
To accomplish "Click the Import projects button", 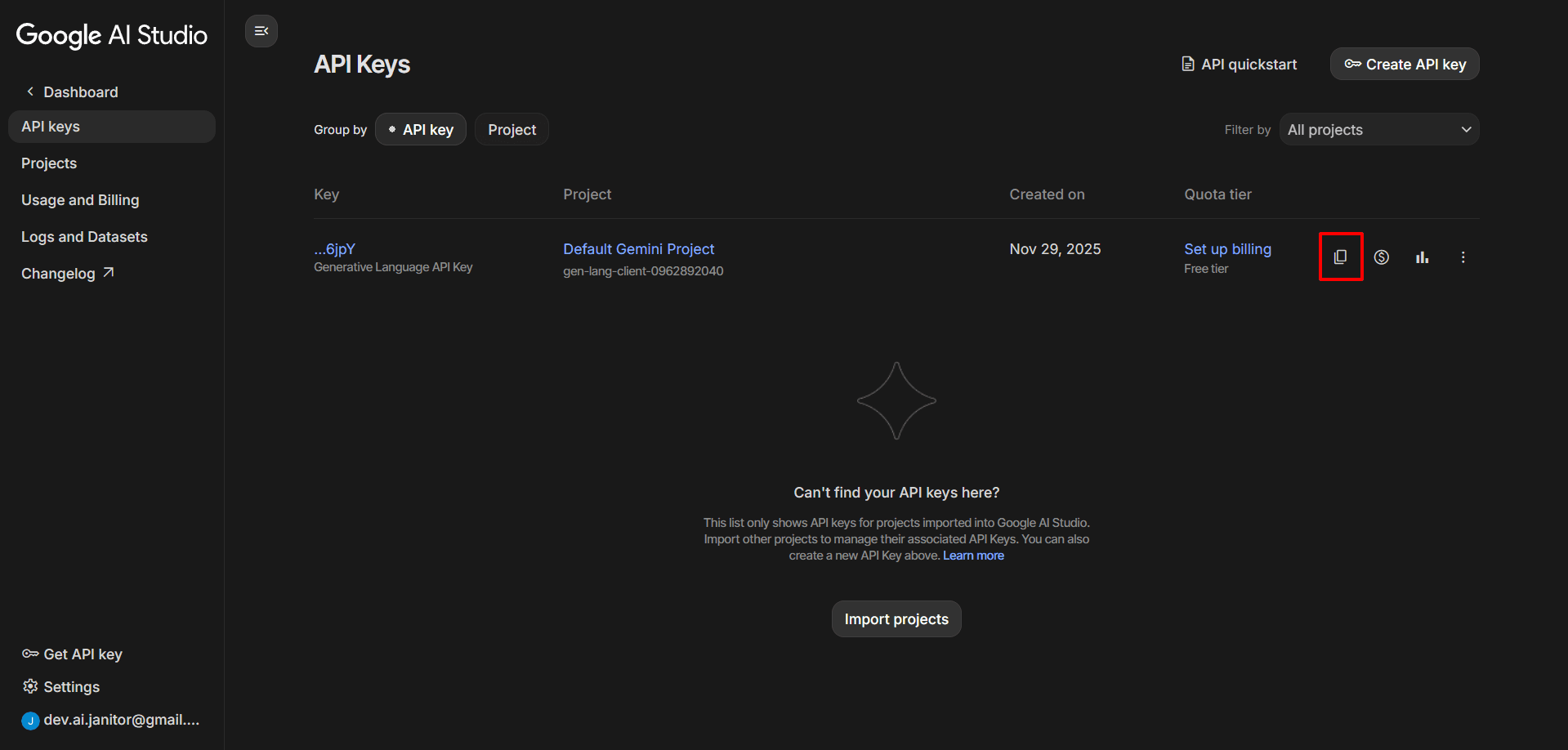I will 896,619.
